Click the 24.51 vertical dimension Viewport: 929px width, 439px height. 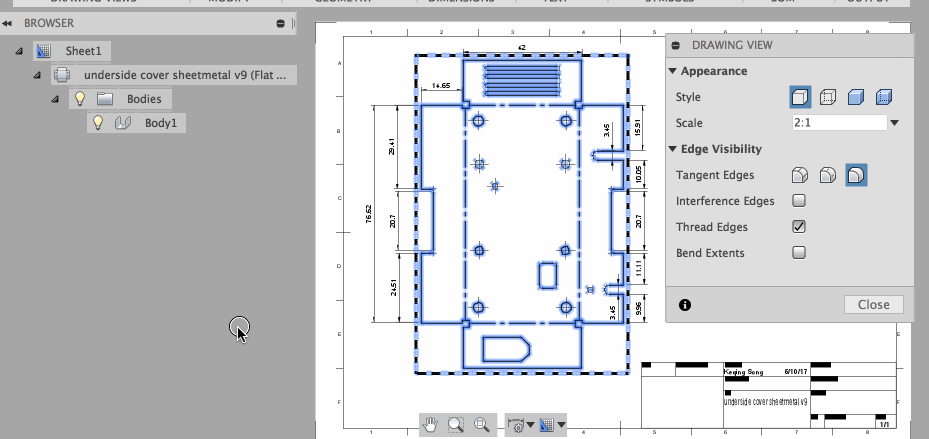point(392,287)
